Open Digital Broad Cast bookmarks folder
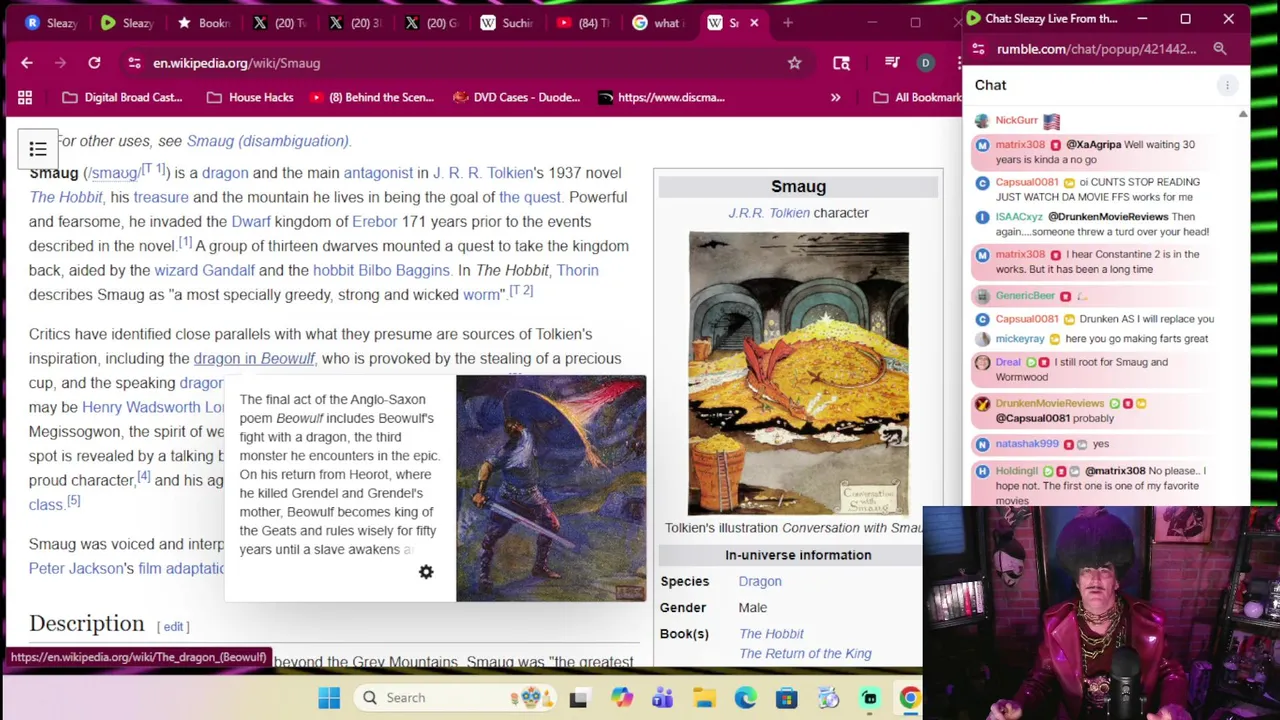Viewport: 1280px width, 720px height. click(122, 97)
